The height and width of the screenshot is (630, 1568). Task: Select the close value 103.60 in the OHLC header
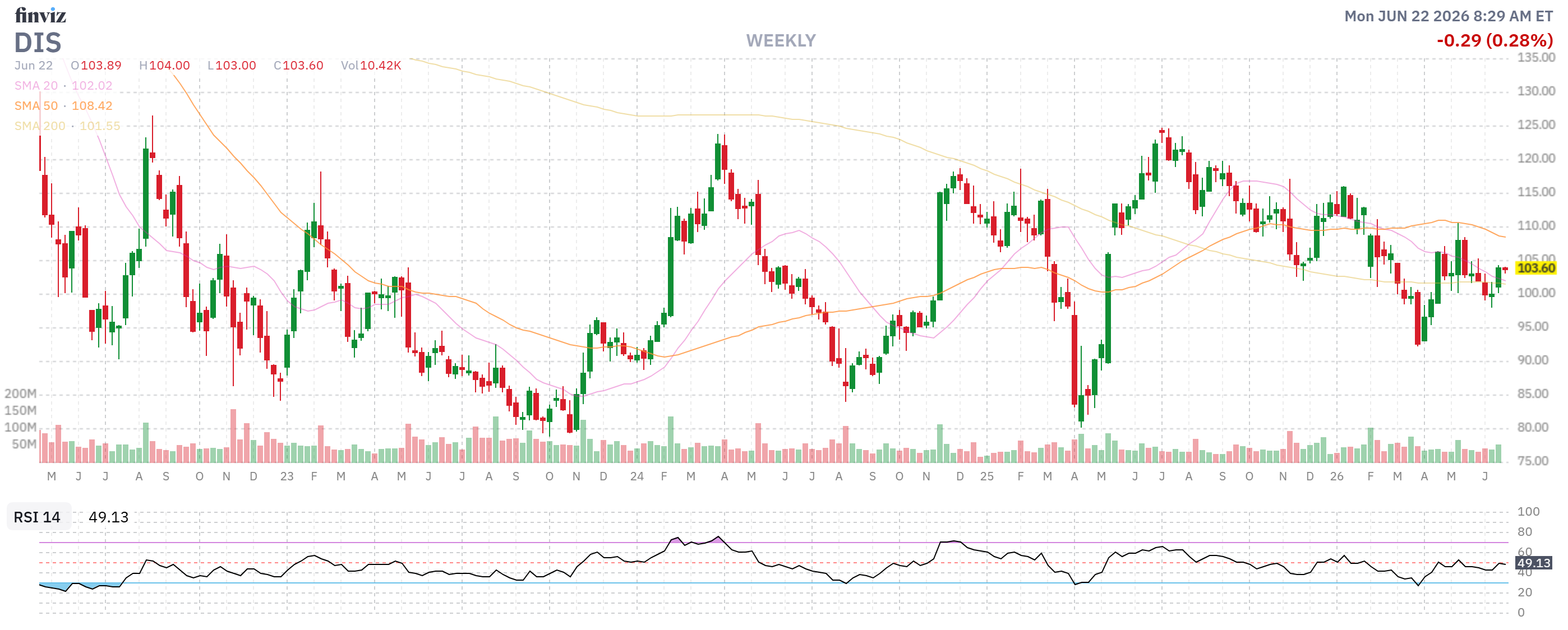(303, 66)
